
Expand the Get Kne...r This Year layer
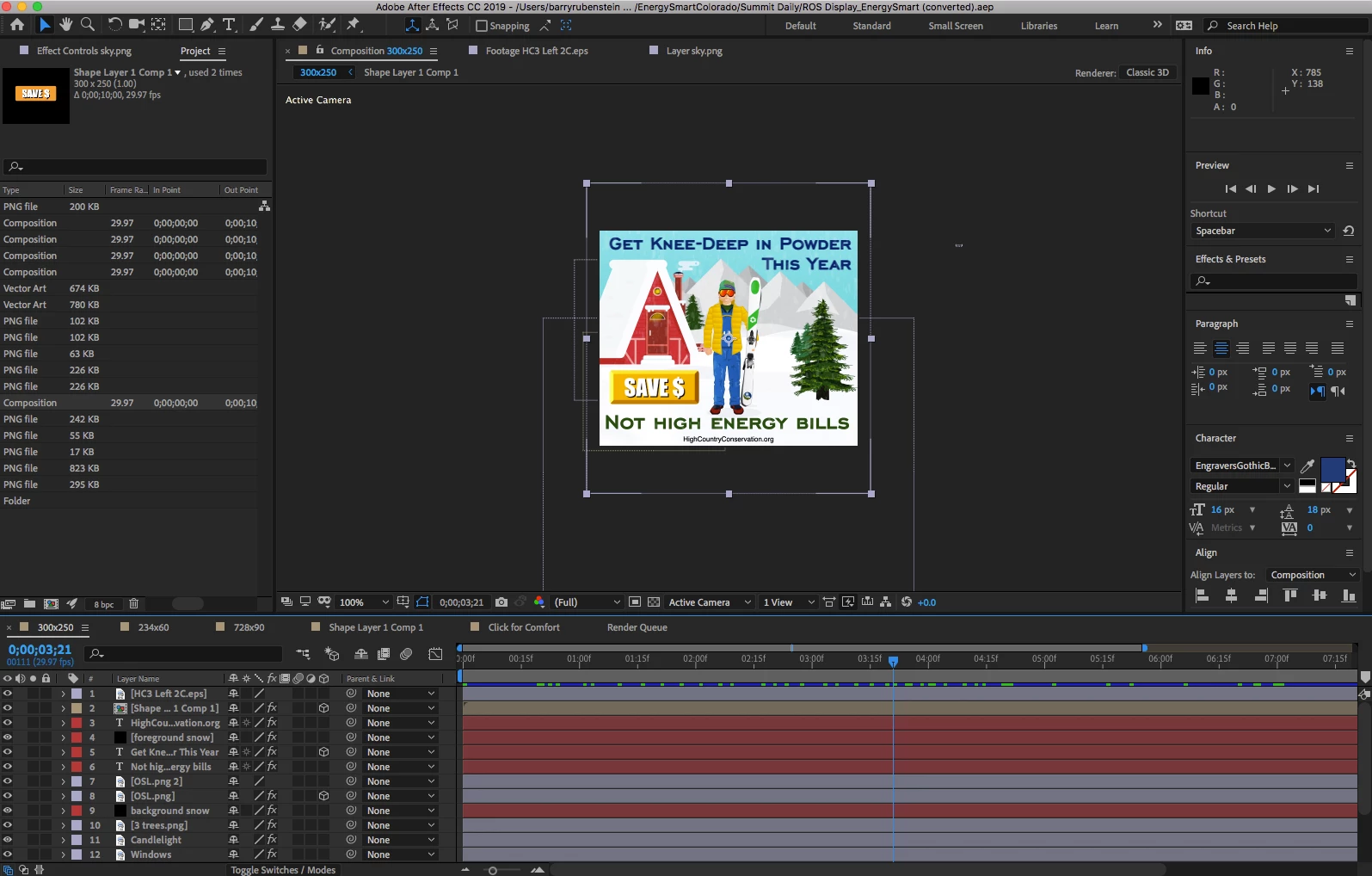(x=63, y=752)
